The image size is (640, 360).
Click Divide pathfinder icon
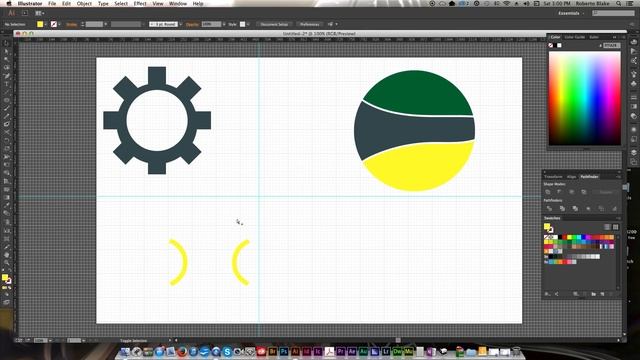(x=549, y=209)
